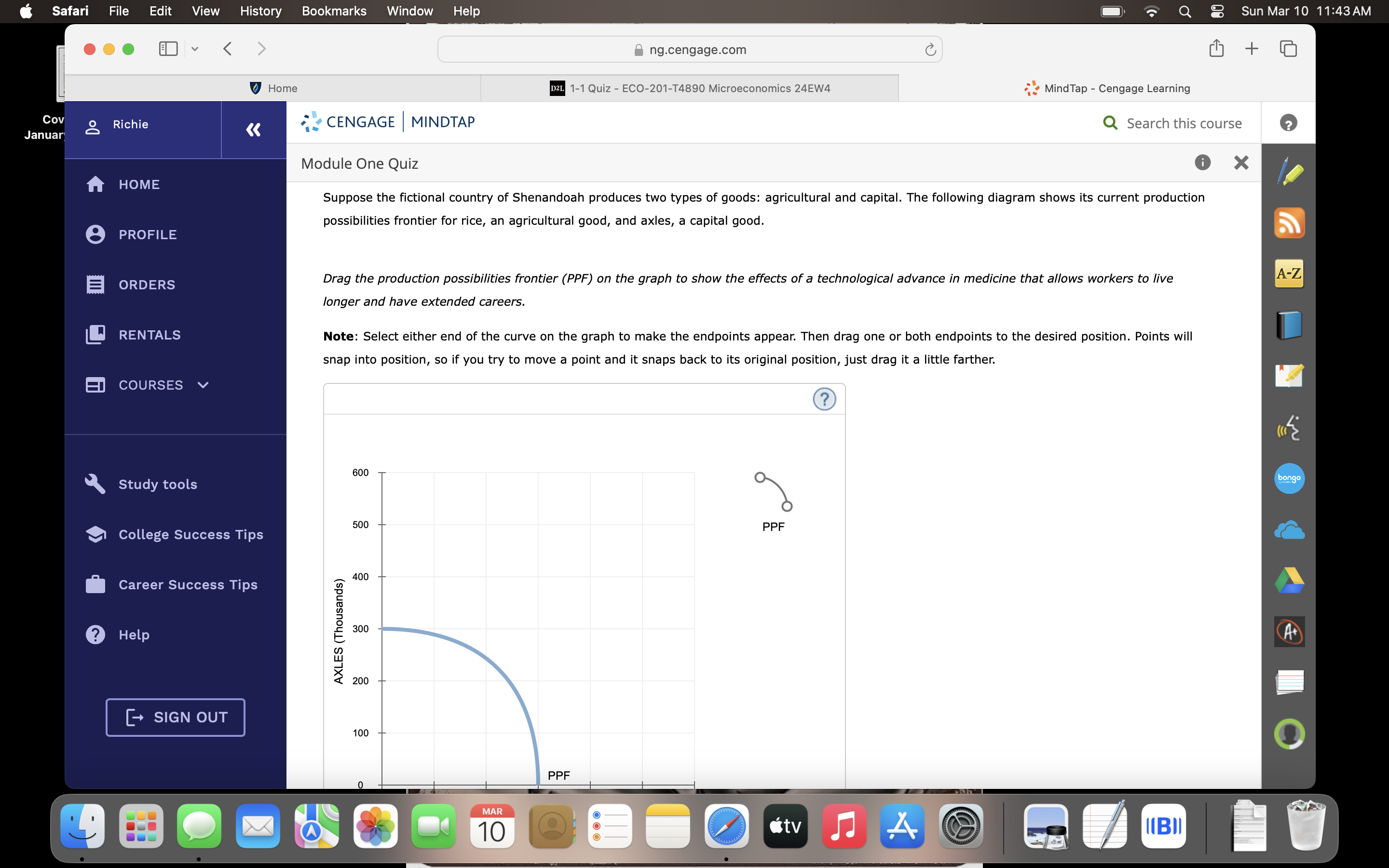The height and width of the screenshot is (868, 1389).
Task: Collapse the MindTap navigation panel
Action: point(253,130)
